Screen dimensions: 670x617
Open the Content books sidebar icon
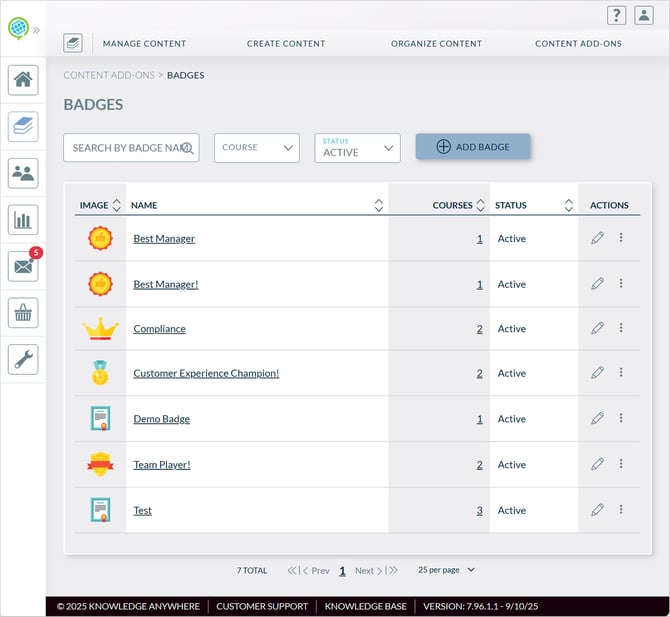23,127
